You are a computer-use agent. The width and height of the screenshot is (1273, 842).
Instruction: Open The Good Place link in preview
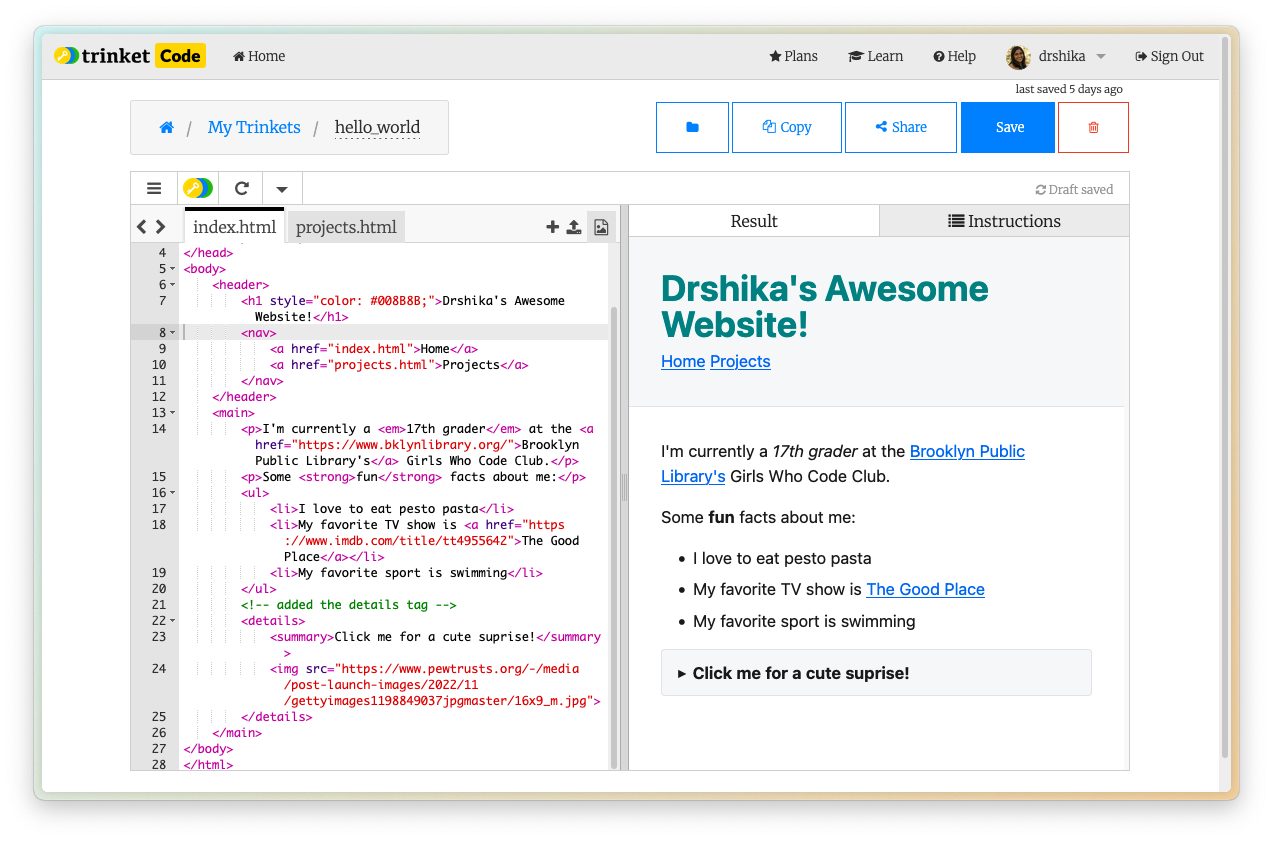coord(925,589)
